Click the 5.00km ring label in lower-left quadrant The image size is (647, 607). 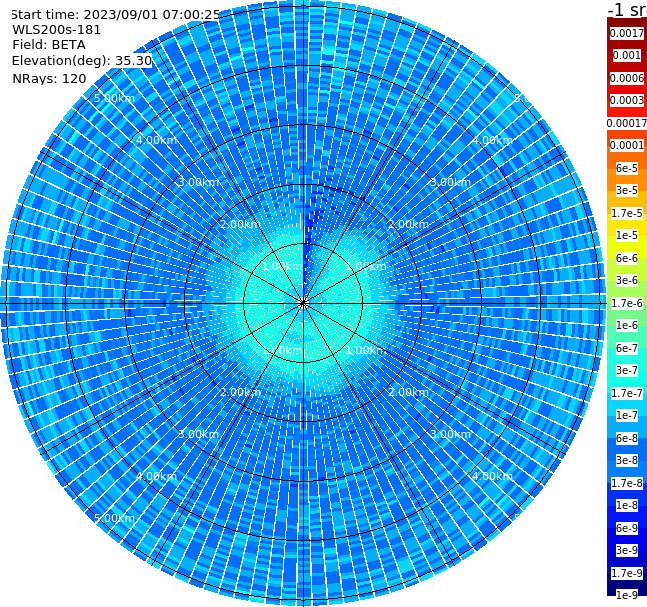click(x=114, y=518)
